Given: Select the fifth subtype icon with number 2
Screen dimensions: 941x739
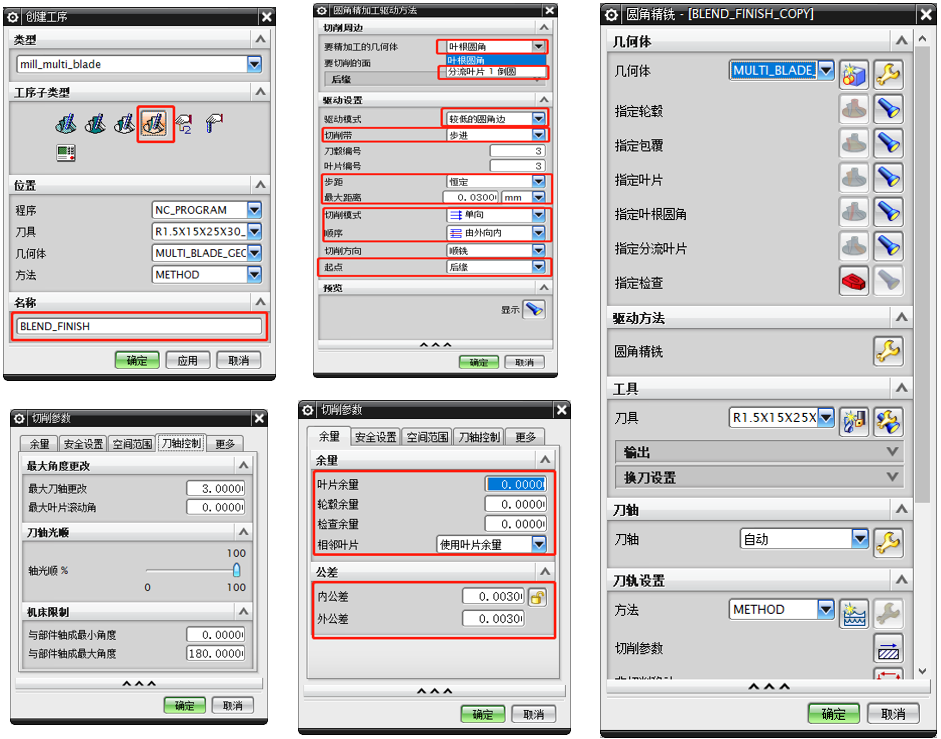Looking at the screenshot, I should (x=184, y=124).
